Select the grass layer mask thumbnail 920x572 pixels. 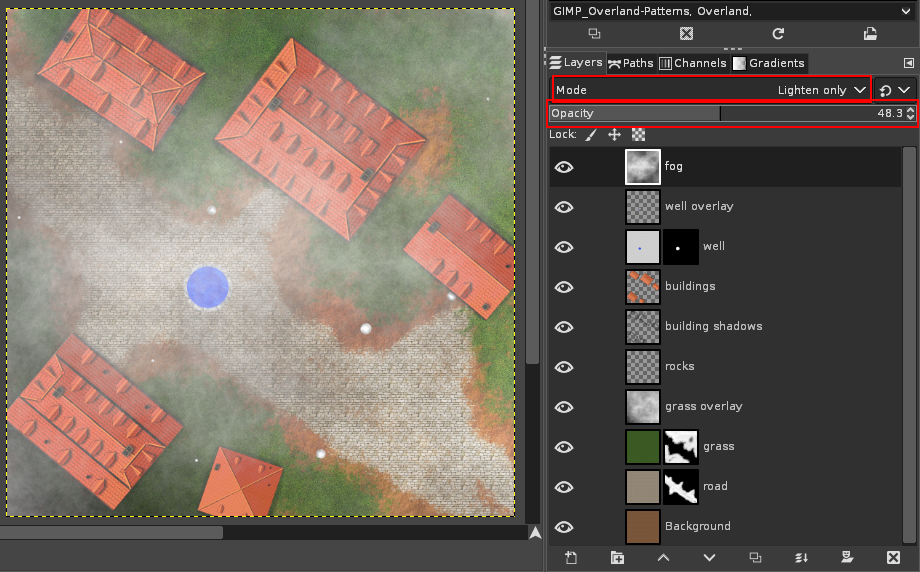coord(681,447)
